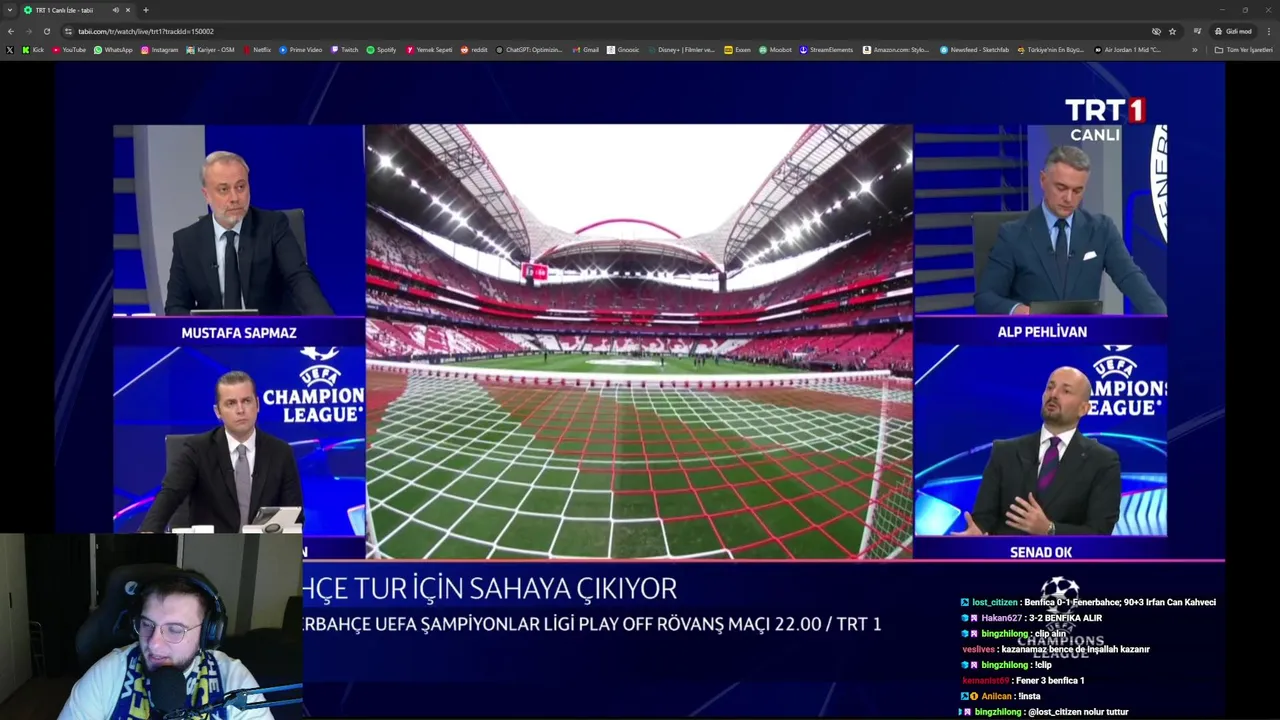Click chat username veslives

coord(978,649)
